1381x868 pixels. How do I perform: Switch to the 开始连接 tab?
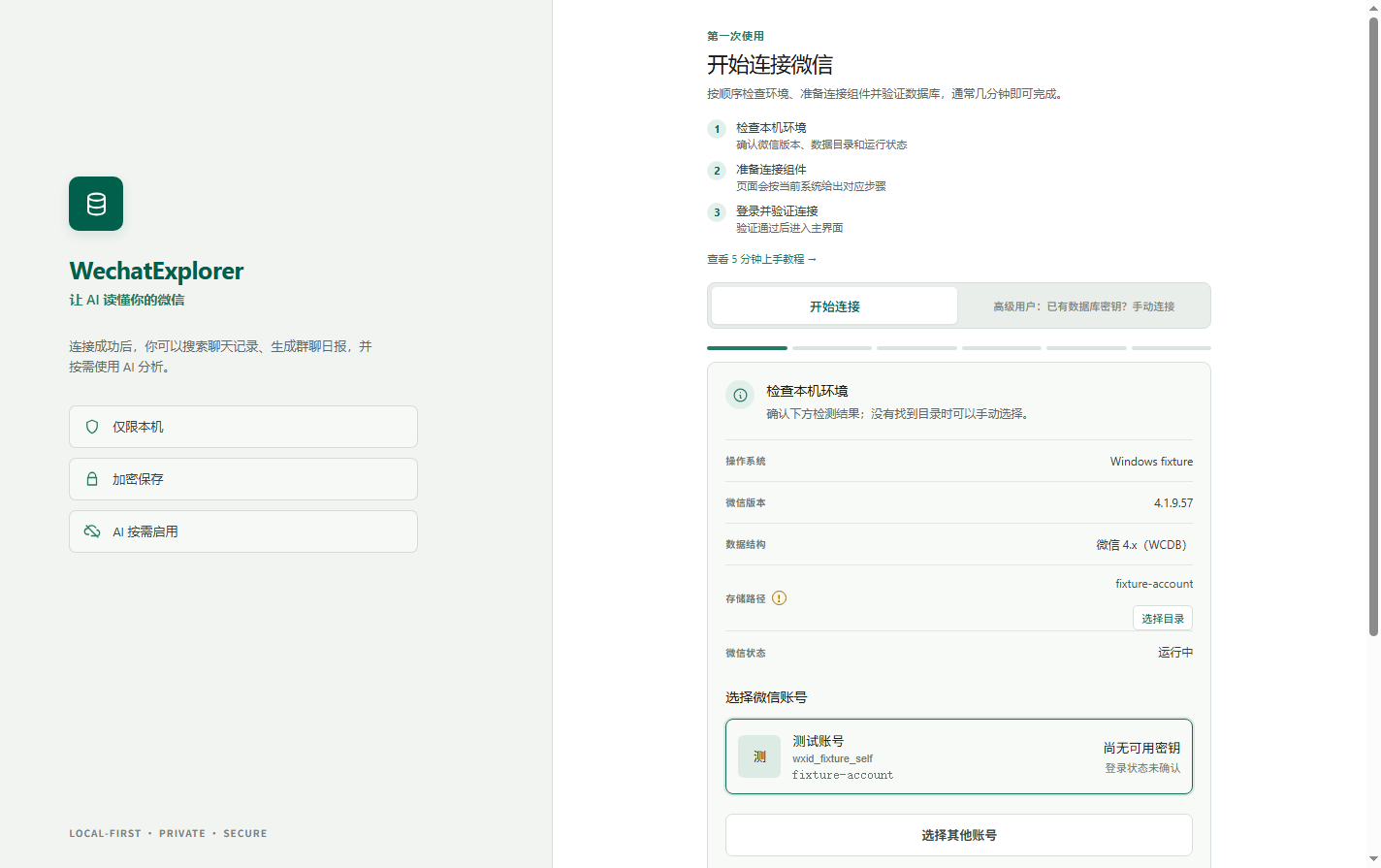click(x=835, y=305)
